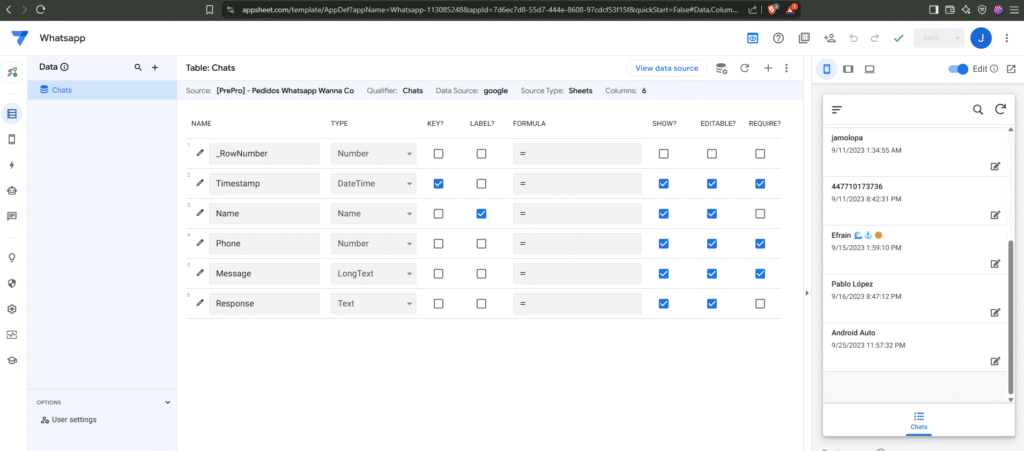
Task: Regenerate table schema with refresh icon
Action: click(744, 68)
